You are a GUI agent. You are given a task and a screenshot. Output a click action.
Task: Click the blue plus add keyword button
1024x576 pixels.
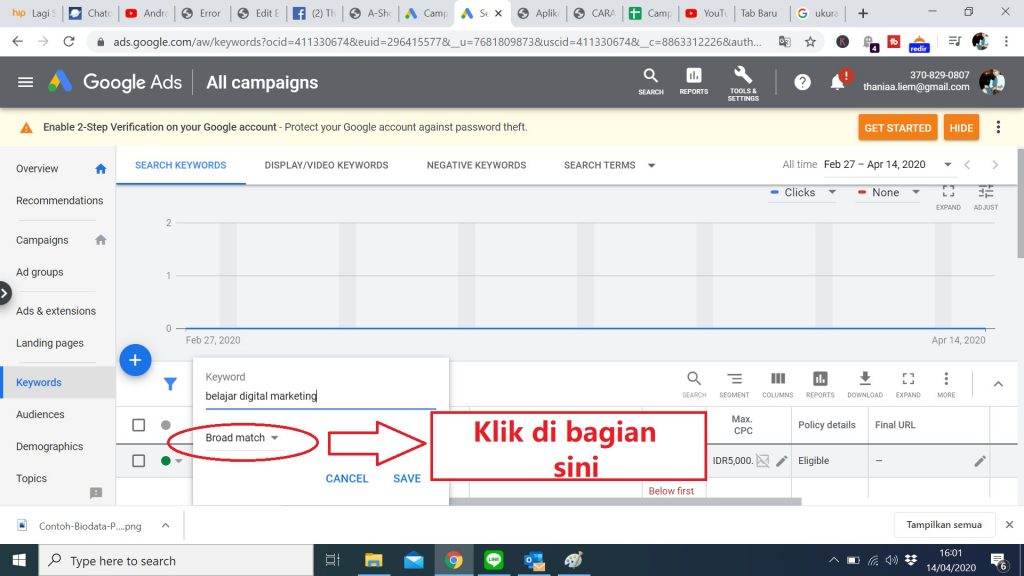pos(135,360)
